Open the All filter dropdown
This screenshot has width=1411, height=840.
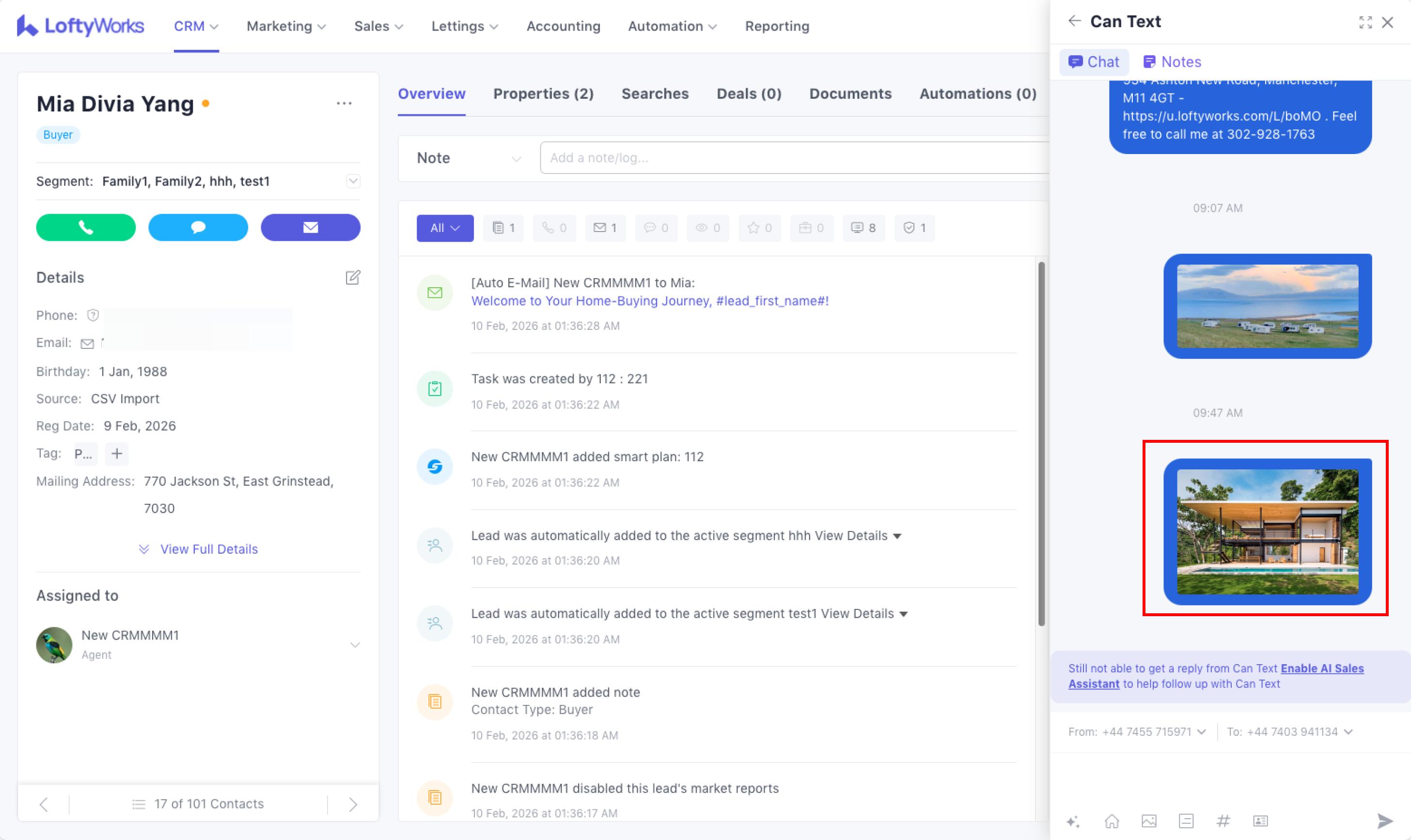tap(445, 228)
